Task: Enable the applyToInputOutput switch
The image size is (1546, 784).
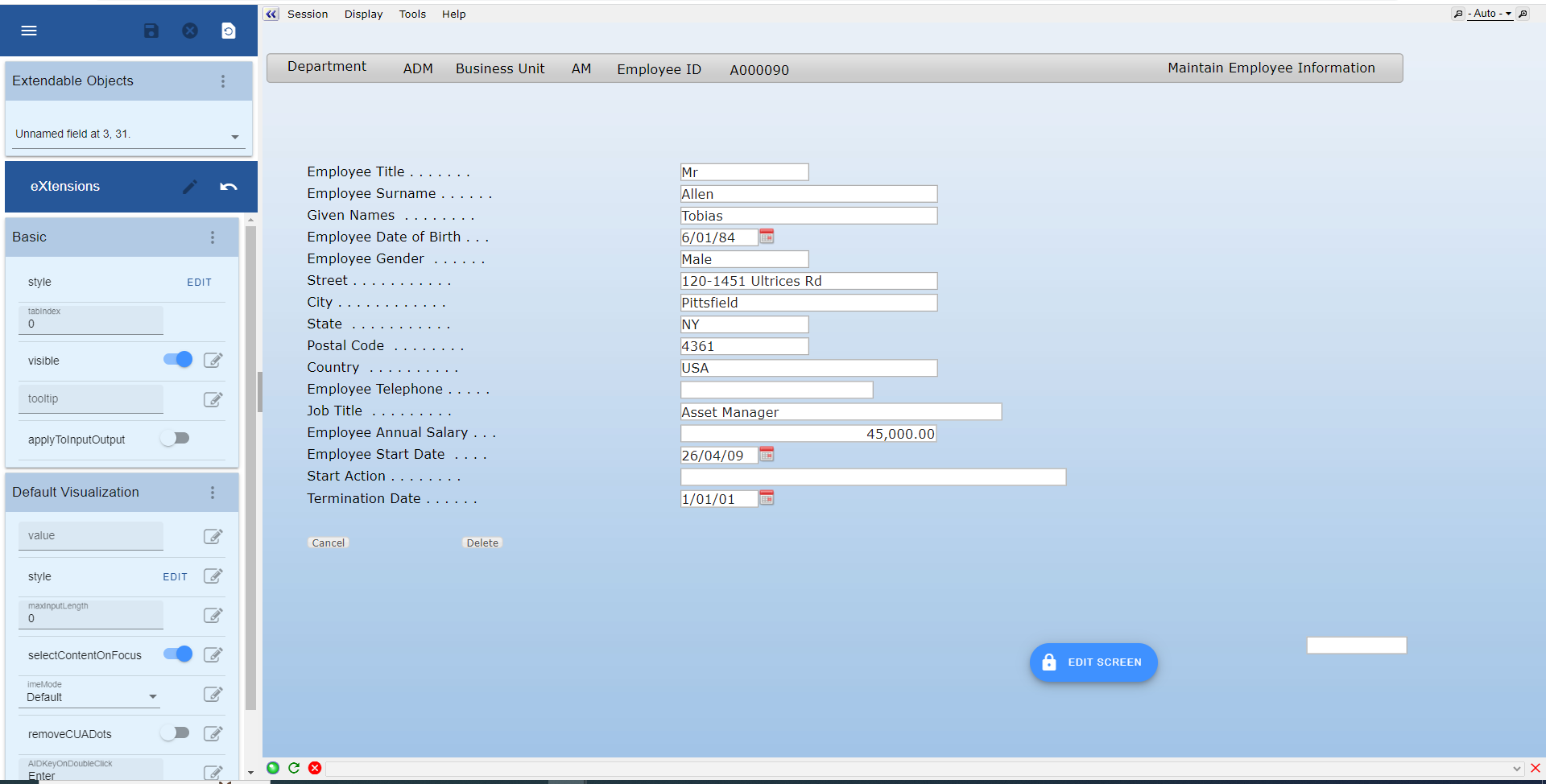Action: pos(175,439)
